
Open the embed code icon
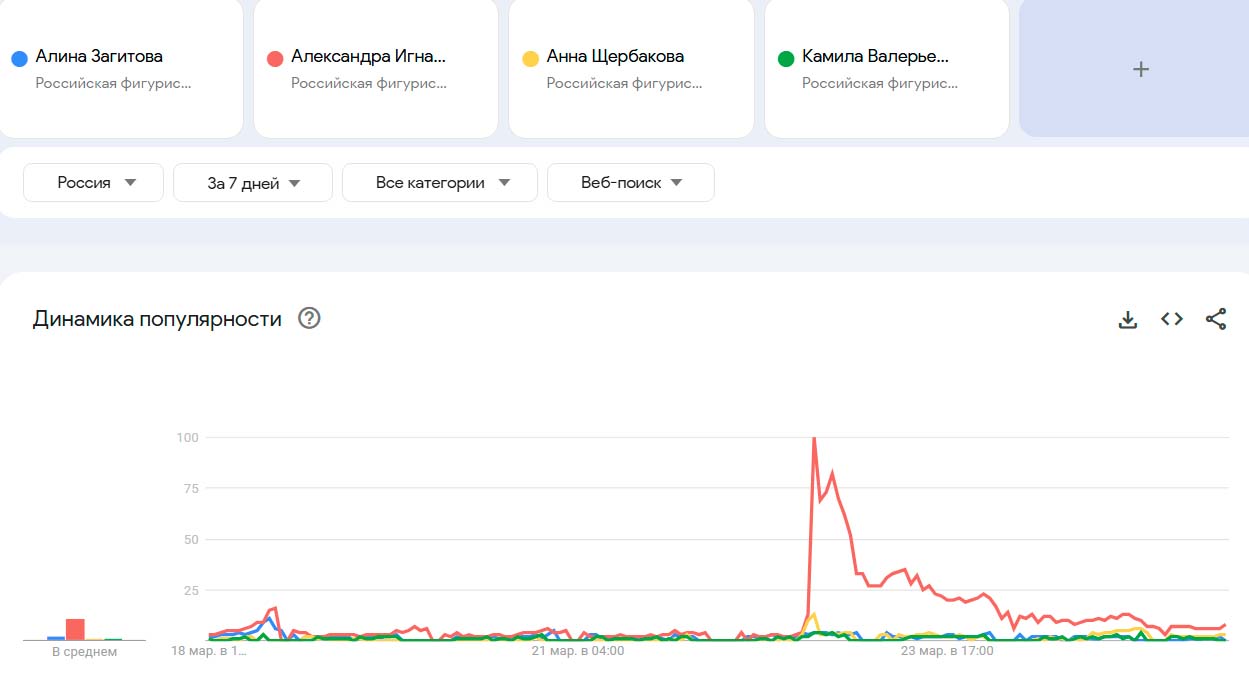click(1172, 319)
